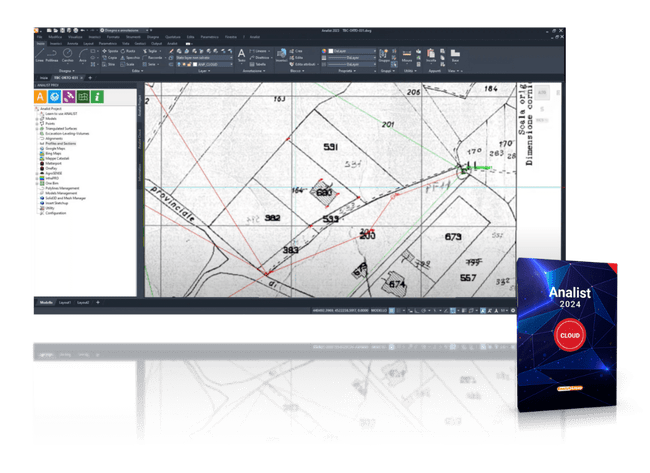Click the Incolla paste icon
The height and width of the screenshot is (473, 650).
(x=431, y=56)
